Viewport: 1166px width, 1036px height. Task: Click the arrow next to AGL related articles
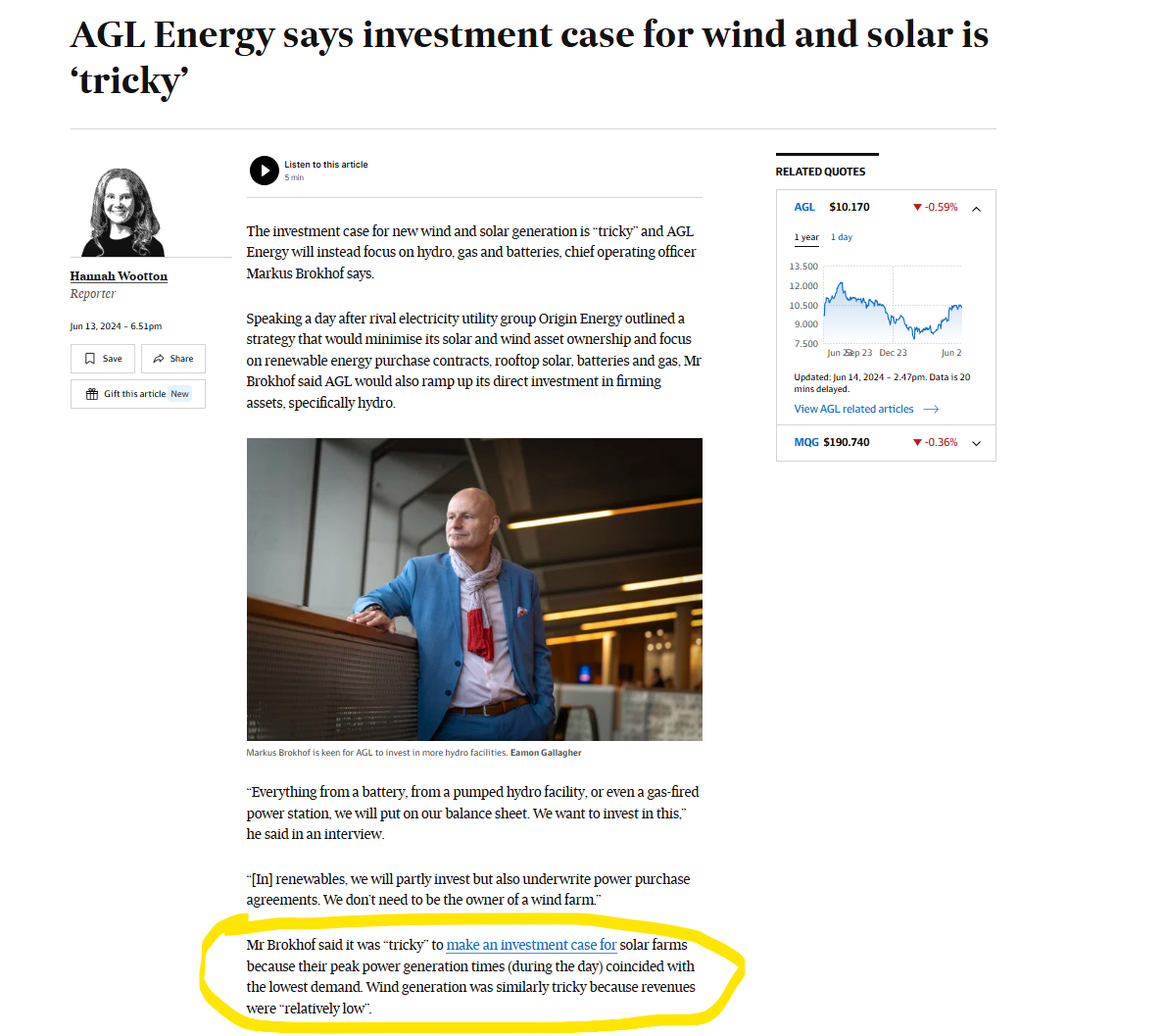tap(931, 409)
